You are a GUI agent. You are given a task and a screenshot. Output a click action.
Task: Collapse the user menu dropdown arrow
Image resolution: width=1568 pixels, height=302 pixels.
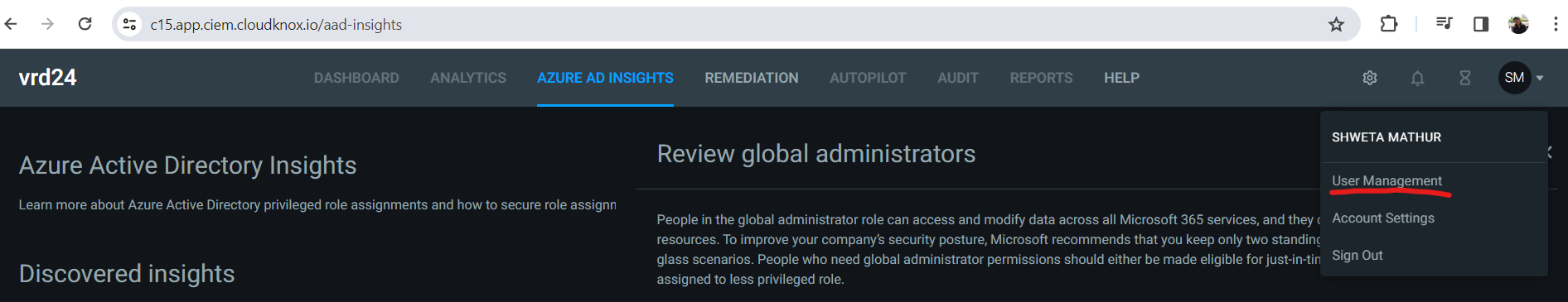point(1540,78)
